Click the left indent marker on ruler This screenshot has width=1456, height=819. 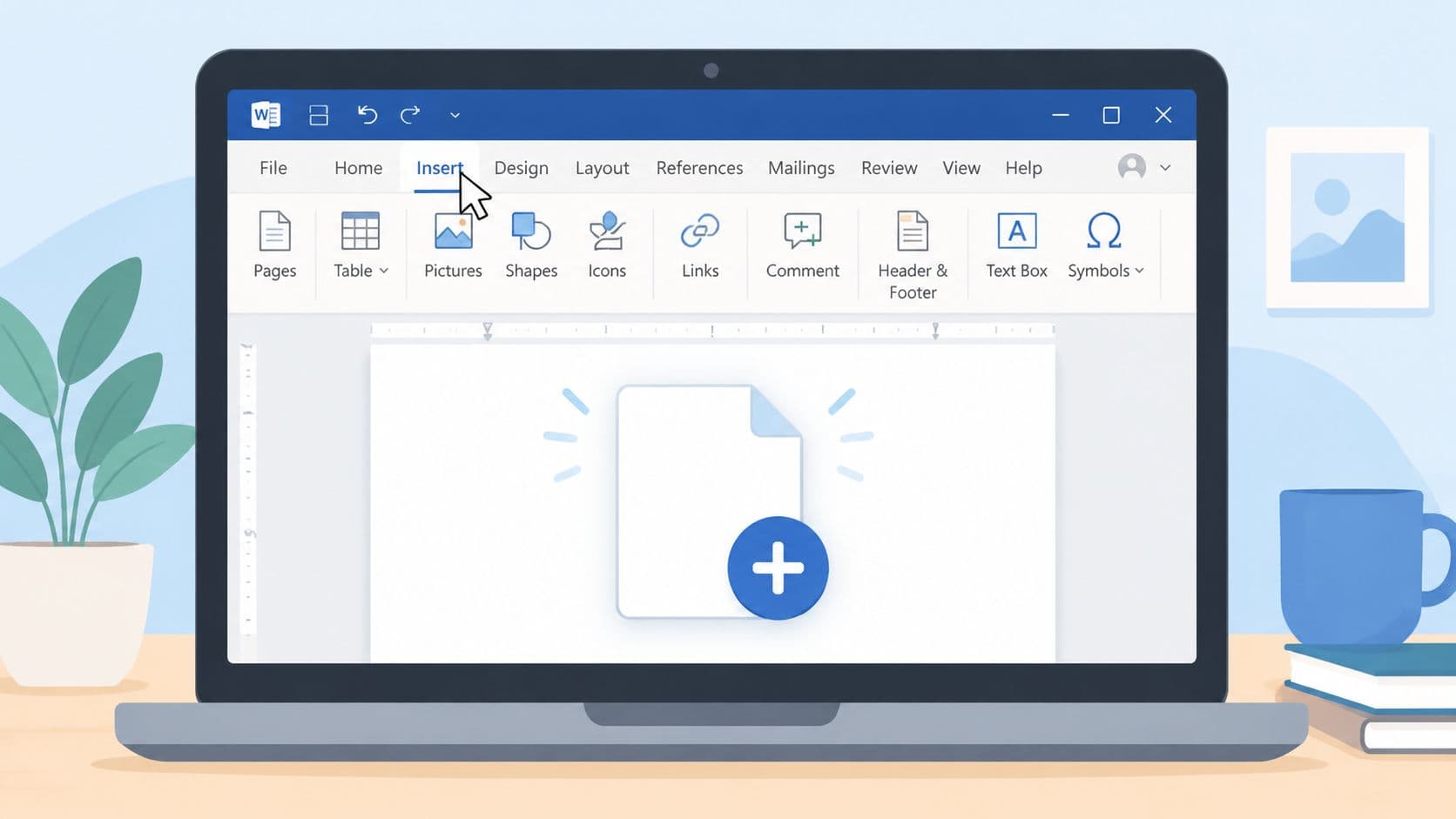tap(488, 331)
